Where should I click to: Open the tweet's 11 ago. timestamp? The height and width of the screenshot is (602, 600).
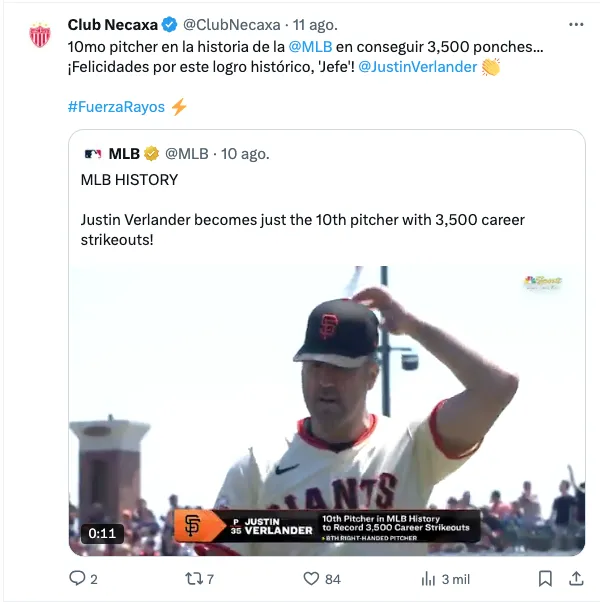pyautogui.click(x=315, y=24)
